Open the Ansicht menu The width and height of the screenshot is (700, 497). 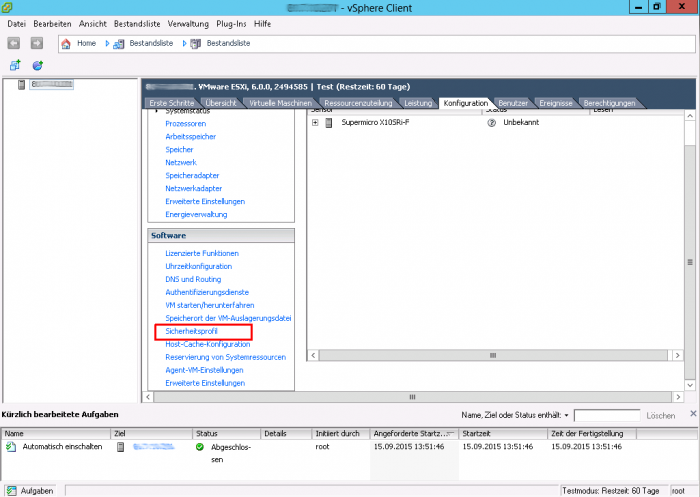tap(93, 24)
